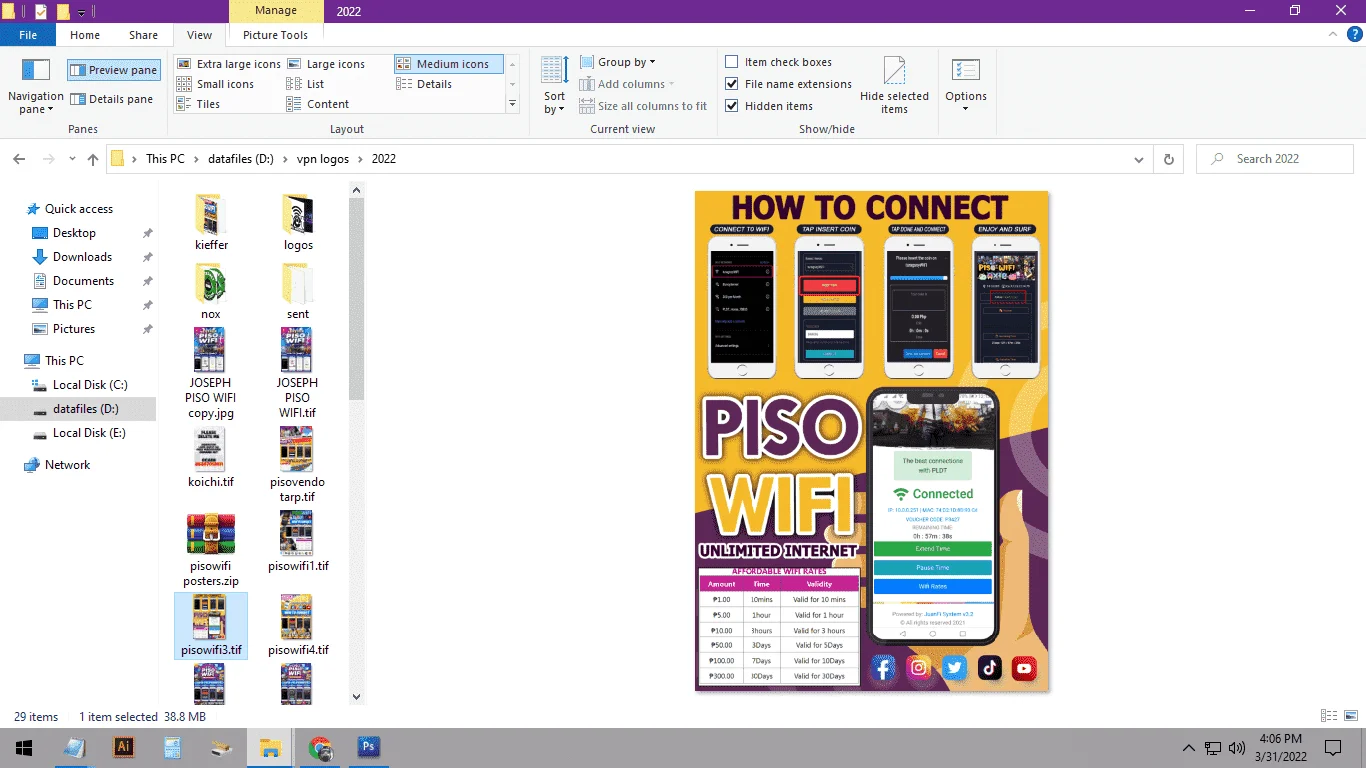Click This PC in the address breadcrumb
The image size is (1366, 768).
(x=165, y=159)
